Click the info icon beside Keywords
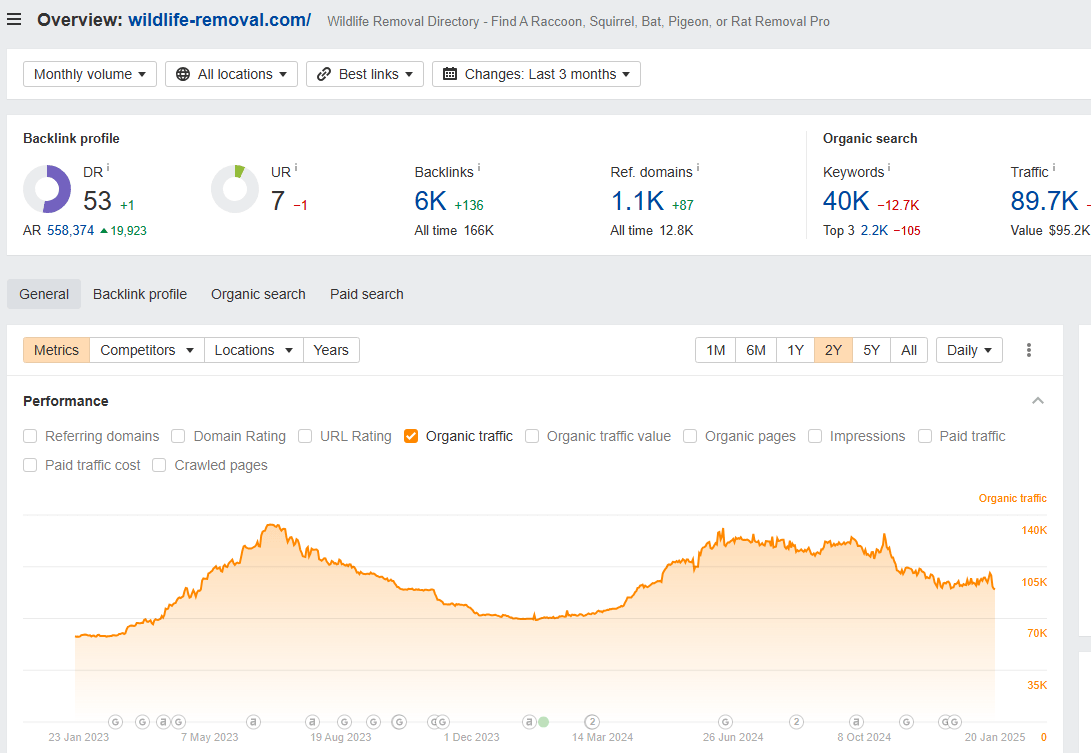Image resolution: width=1091 pixels, height=753 pixels. 889,168
